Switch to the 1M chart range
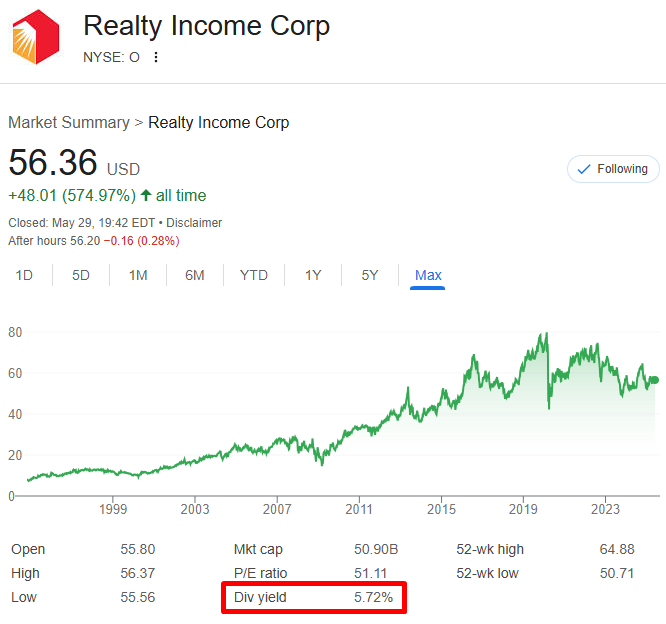This screenshot has width=666, height=624. tap(138, 275)
